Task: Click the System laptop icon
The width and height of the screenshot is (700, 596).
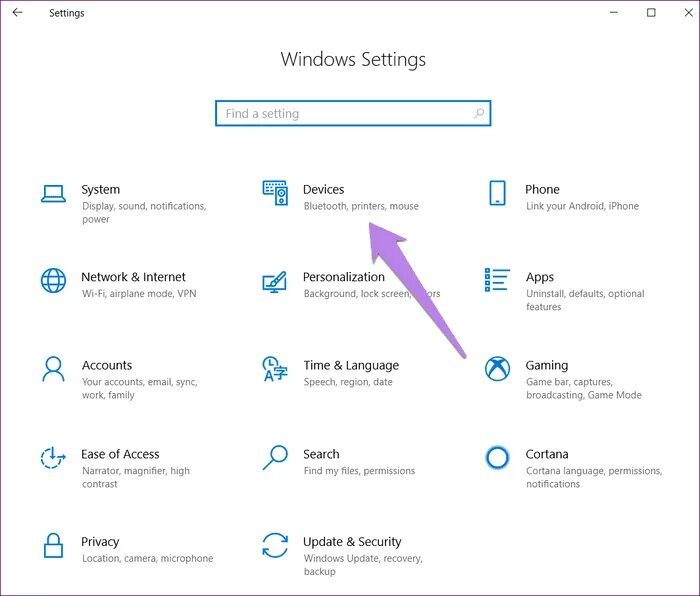Action: point(54,194)
